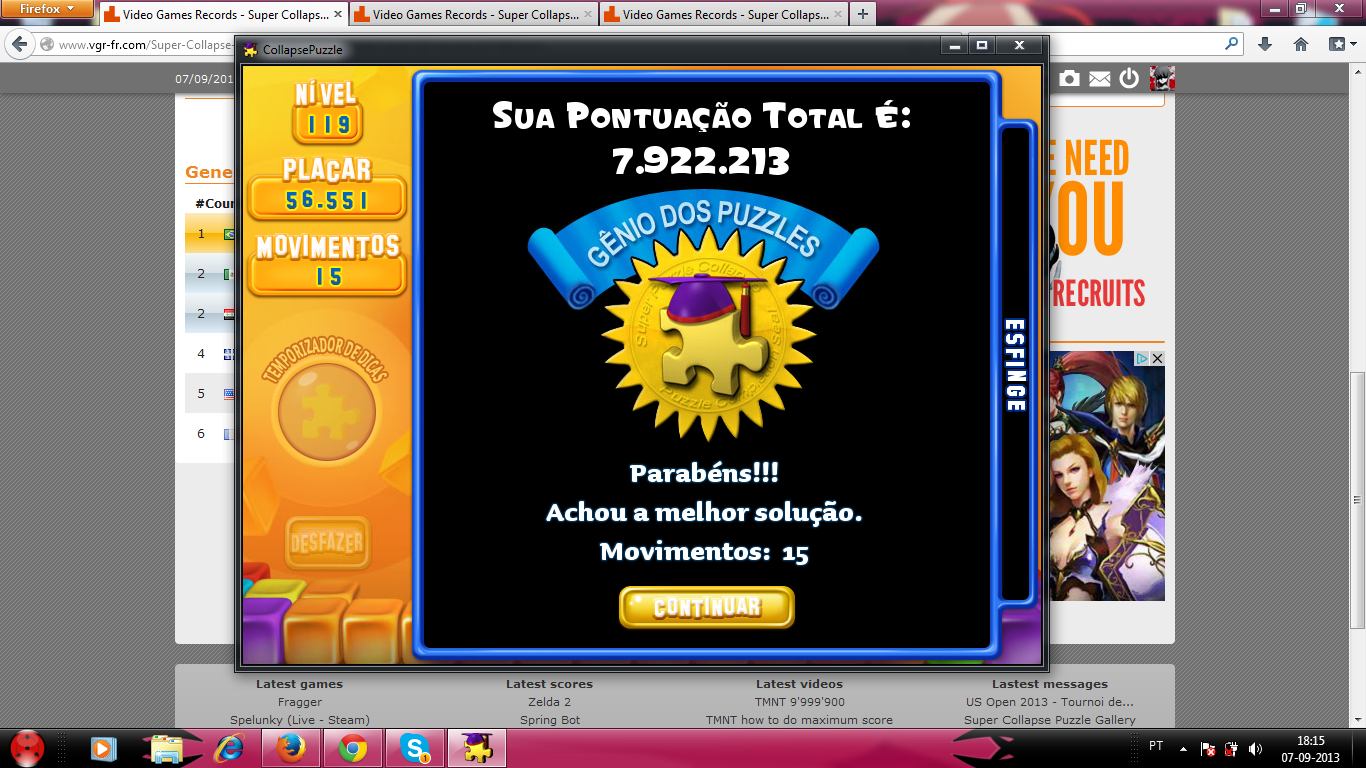Open the user avatar profile picture
Screen dimensions: 1366x768
tap(1161, 78)
